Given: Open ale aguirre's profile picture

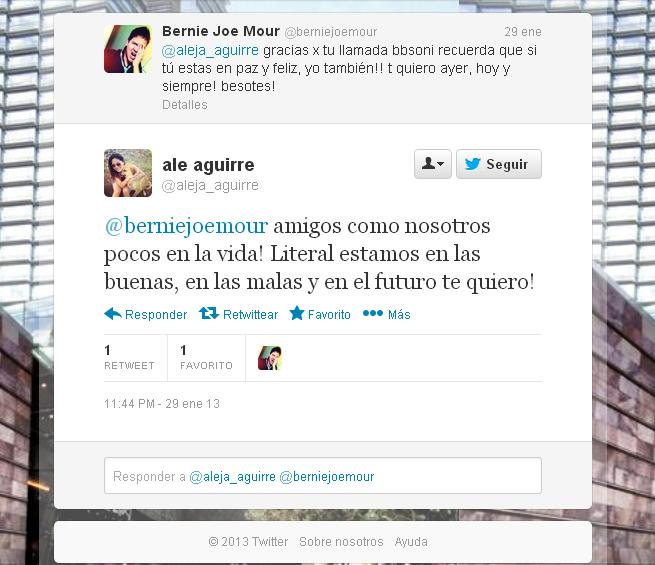Looking at the screenshot, I should pos(128,173).
